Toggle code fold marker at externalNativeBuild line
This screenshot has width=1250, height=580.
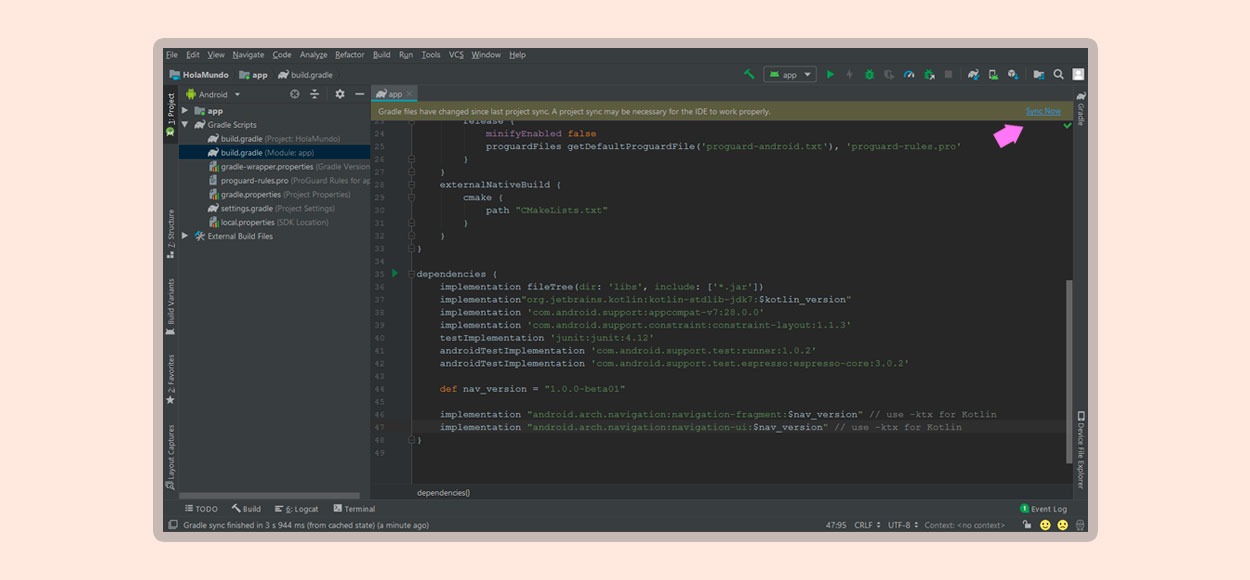click(411, 185)
